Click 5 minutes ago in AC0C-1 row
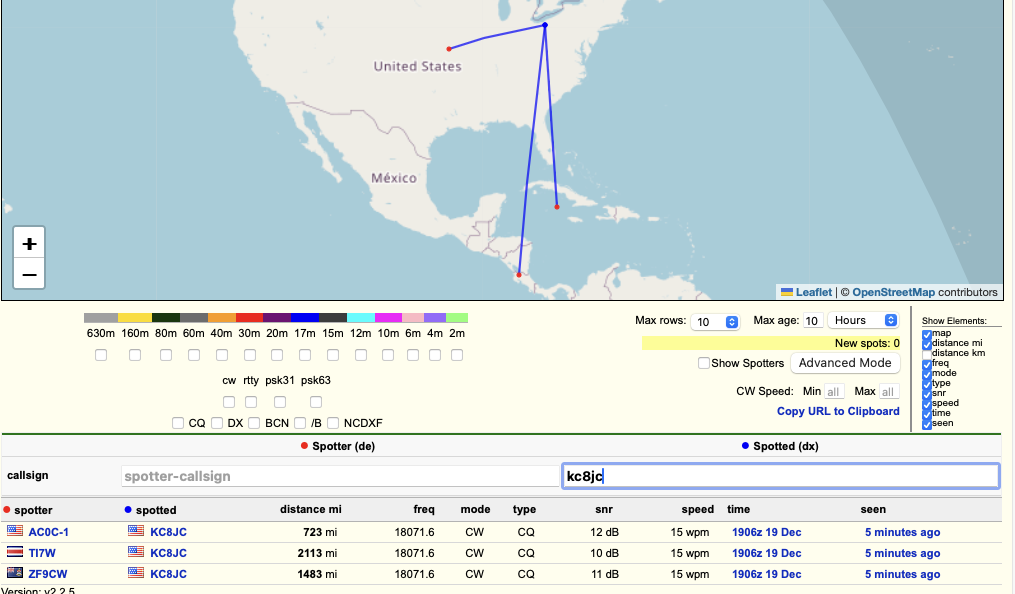The width and height of the screenshot is (1015, 594). point(902,532)
